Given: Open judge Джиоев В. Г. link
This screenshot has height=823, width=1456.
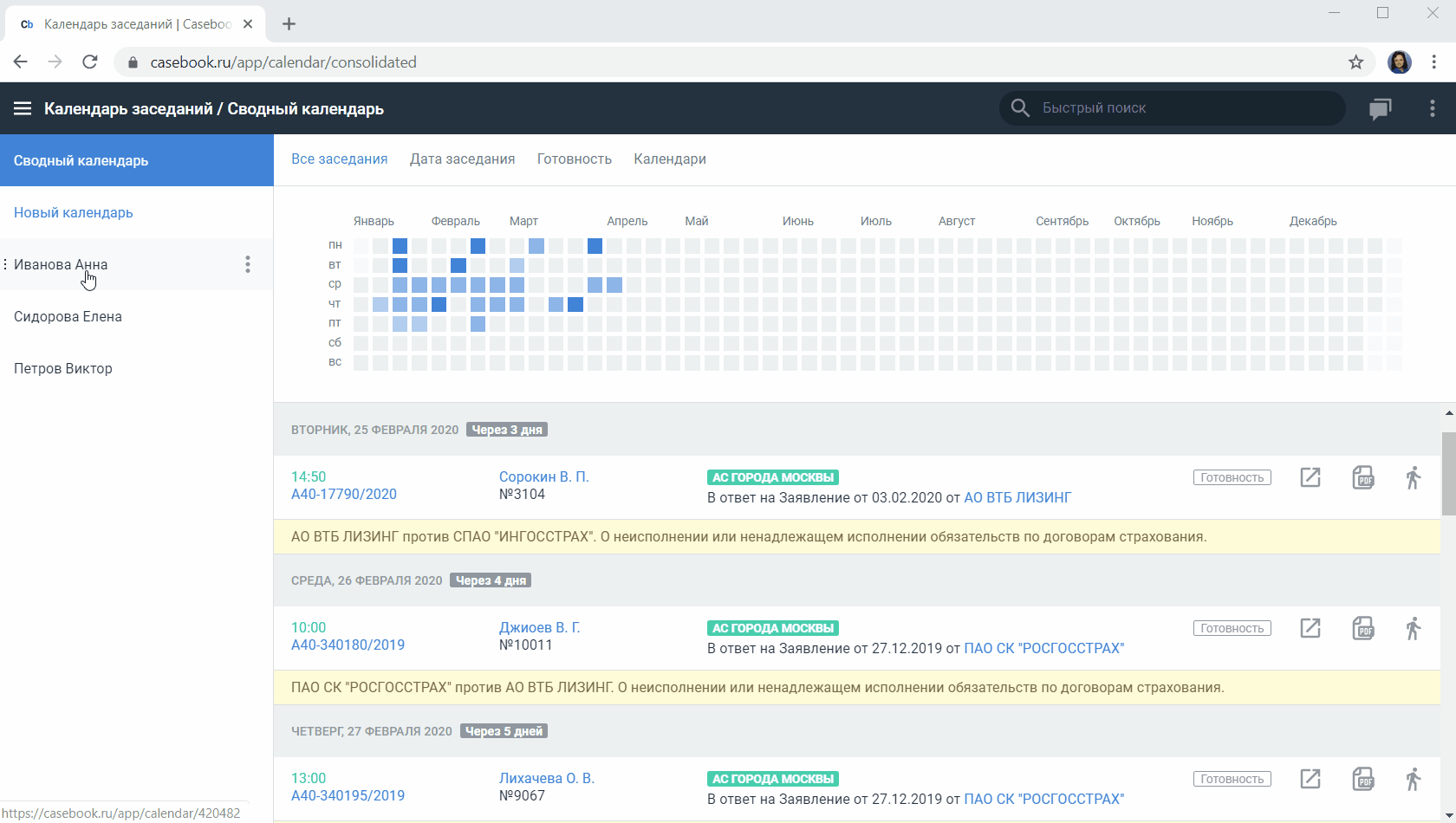Looking at the screenshot, I should (x=540, y=628).
